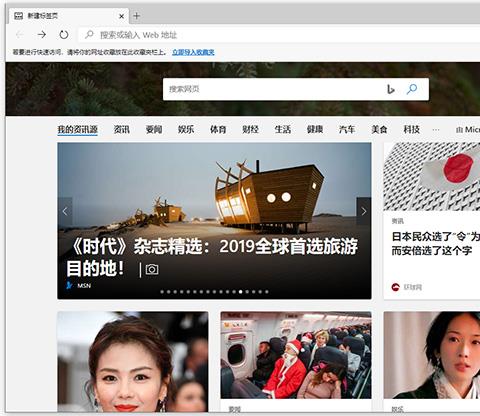Select the 我的资讯源 tab
Image resolution: width=480 pixels, height=416 pixels.
(x=77, y=129)
